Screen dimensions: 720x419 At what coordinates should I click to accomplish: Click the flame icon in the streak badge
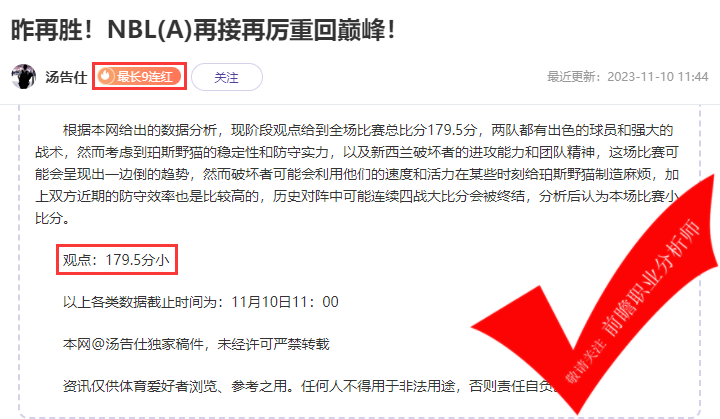[106, 76]
